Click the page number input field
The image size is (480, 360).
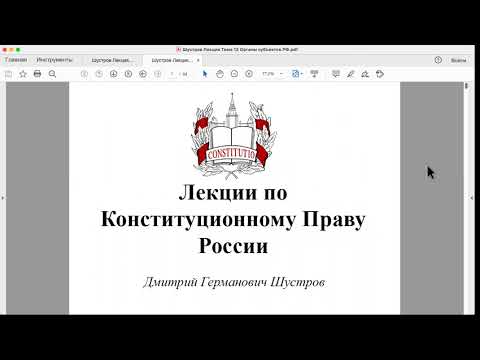click(x=173, y=74)
